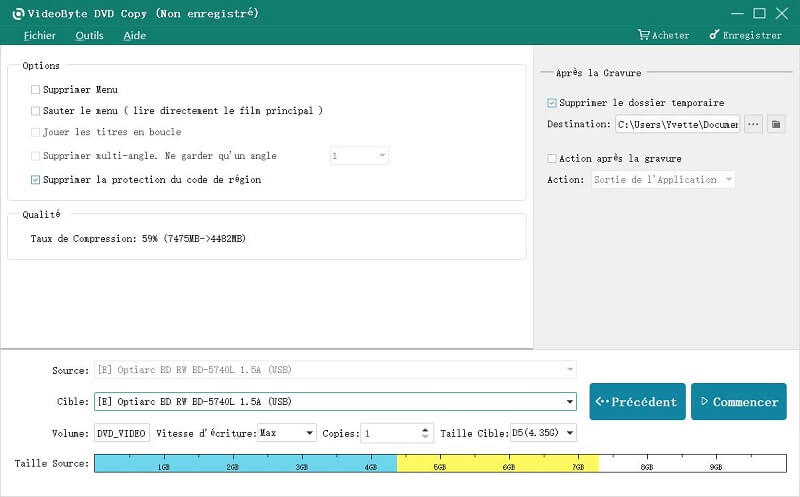Click the Précédent button
This screenshot has width=800, height=497.
click(x=637, y=402)
